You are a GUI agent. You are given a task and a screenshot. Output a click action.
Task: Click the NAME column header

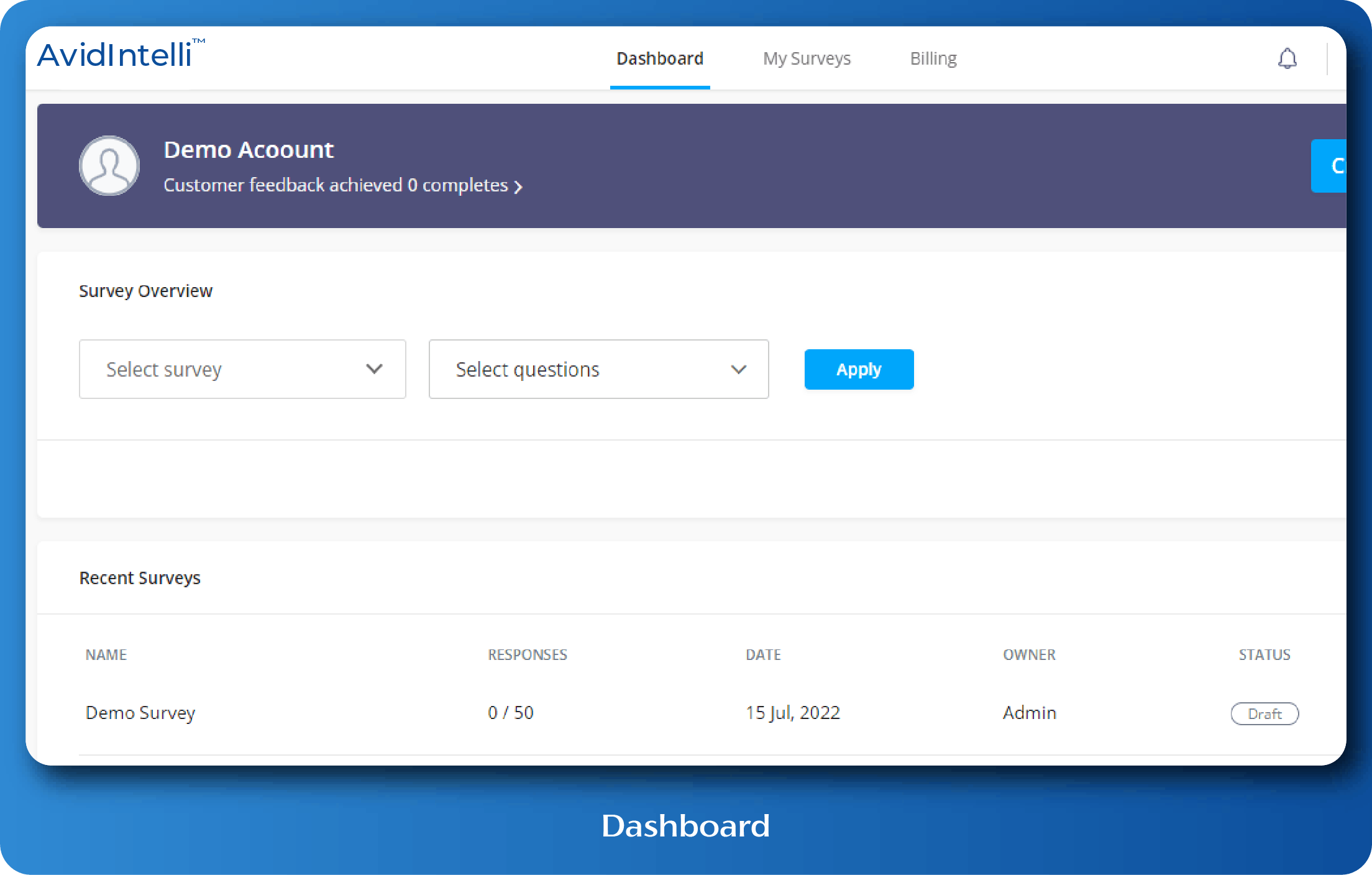coord(106,654)
